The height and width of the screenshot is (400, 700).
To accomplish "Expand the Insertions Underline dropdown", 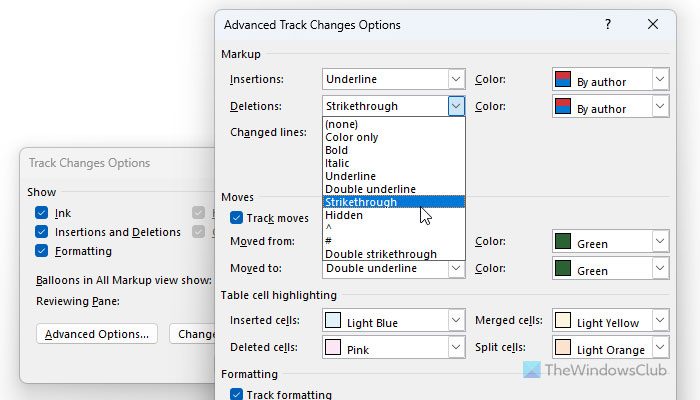I will point(456,79).
